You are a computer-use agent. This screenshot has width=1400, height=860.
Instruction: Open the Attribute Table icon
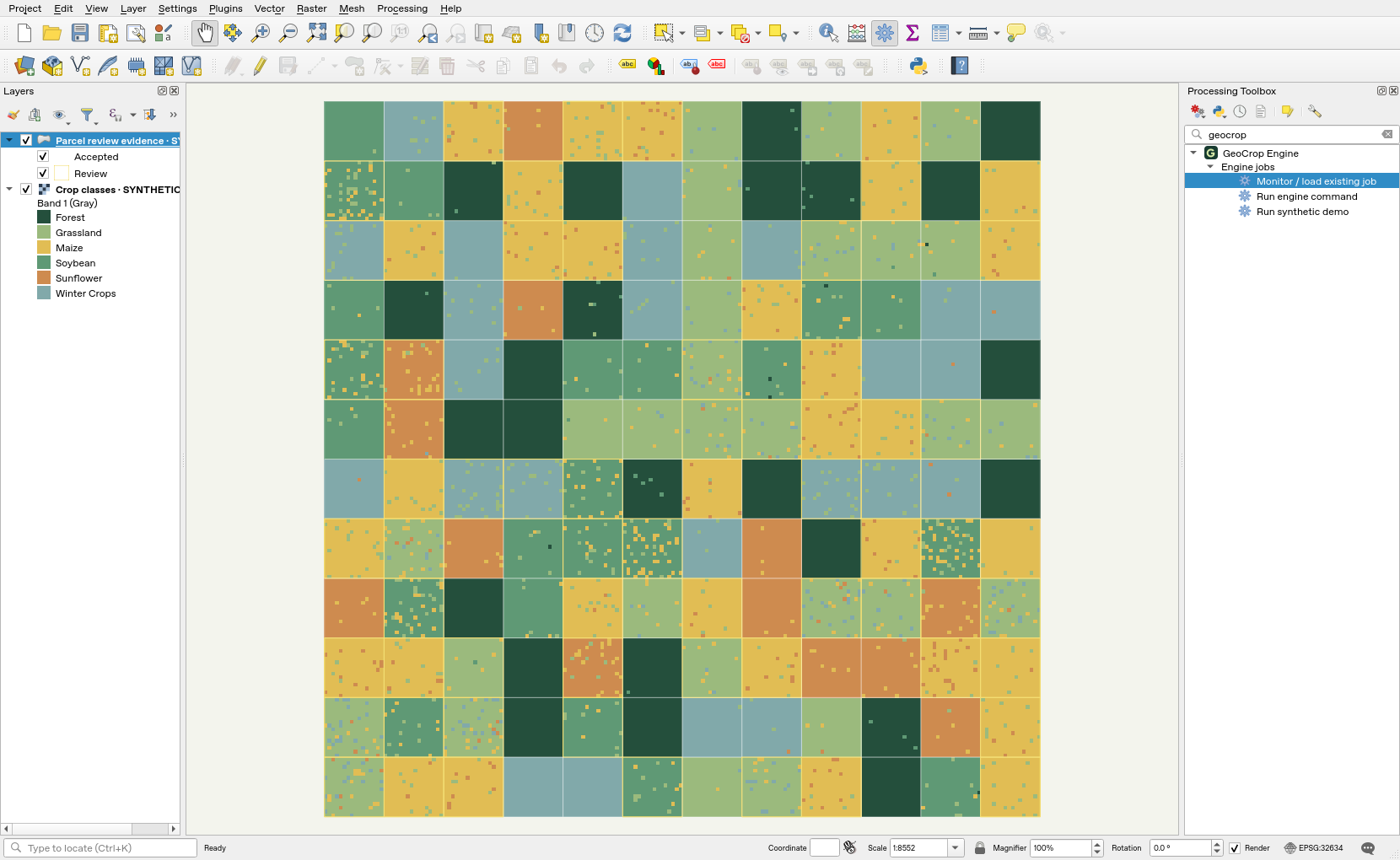tap(940, 33)
